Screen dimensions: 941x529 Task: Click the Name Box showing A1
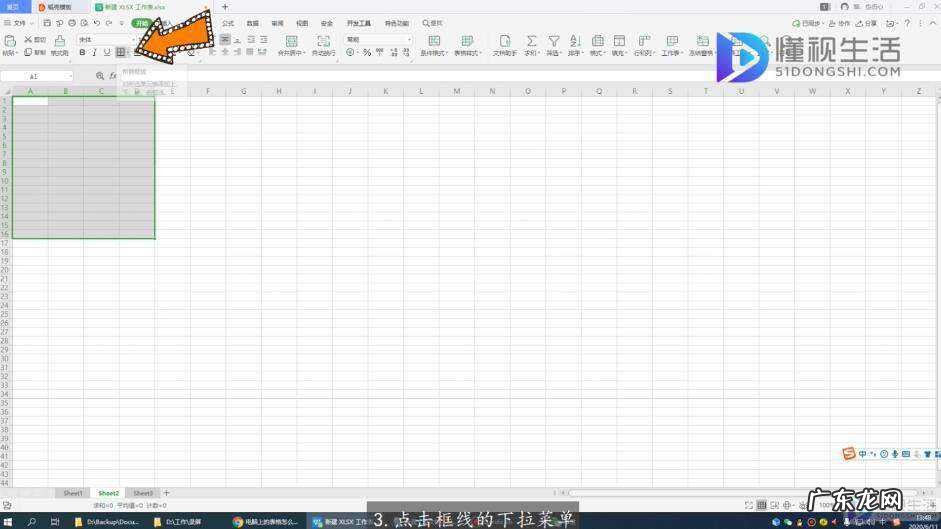35,76
